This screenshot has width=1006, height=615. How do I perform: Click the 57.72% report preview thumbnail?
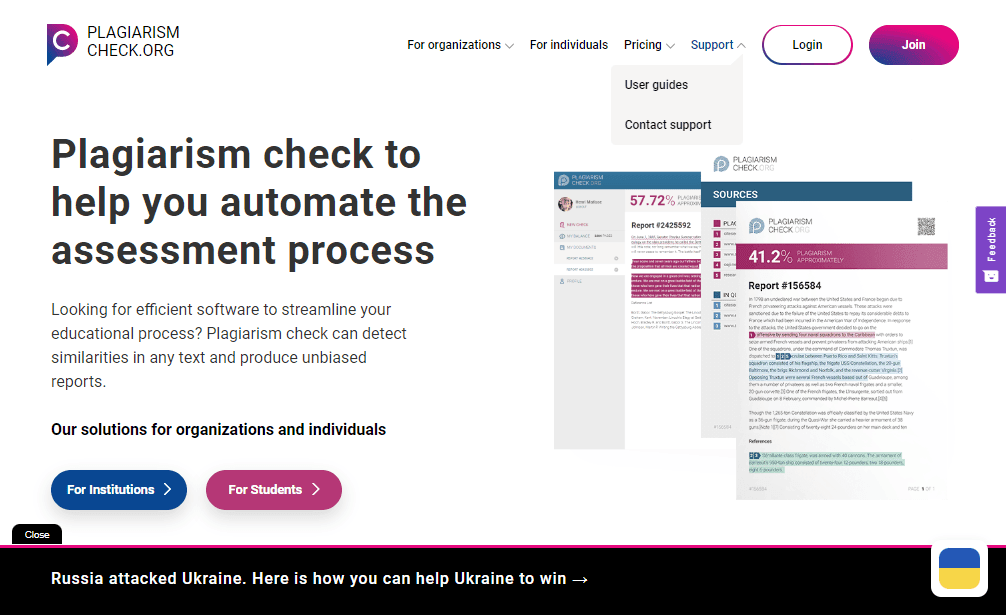click(627, 310)
